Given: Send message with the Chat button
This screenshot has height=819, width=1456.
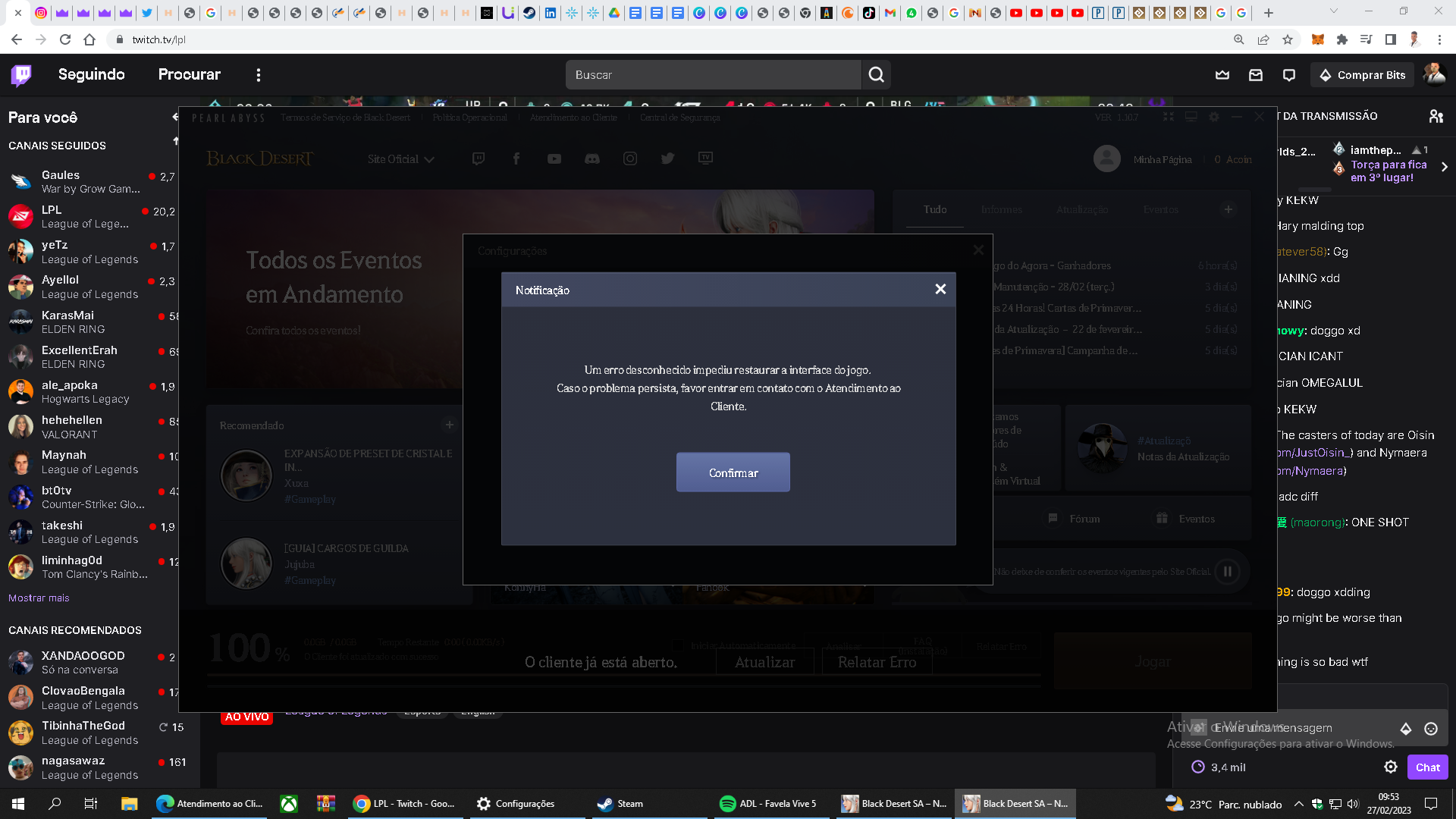Looking at the screenshot, I should (1427, 767).
